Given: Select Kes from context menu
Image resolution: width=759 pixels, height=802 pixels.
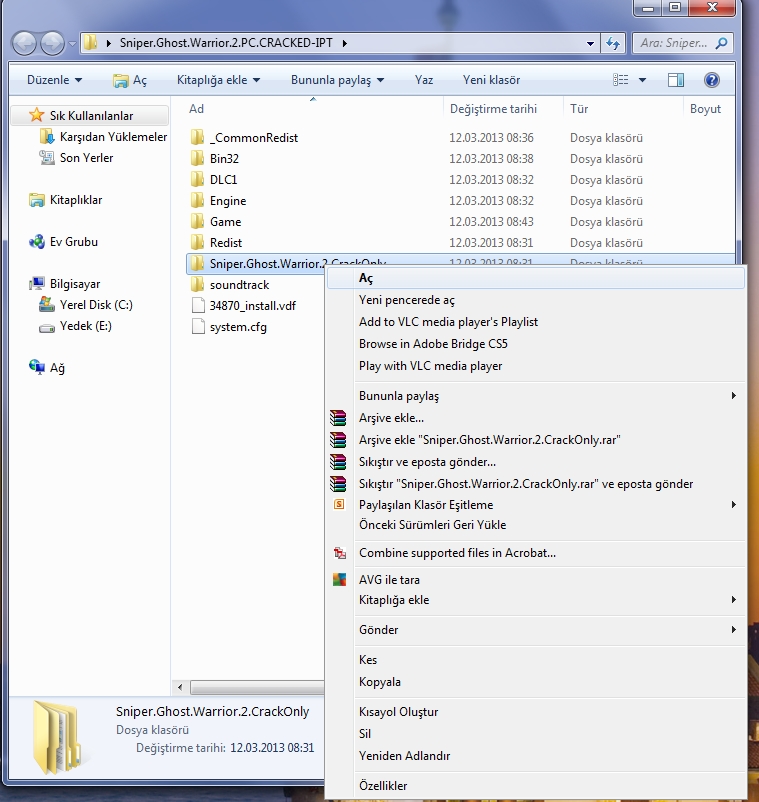Looking at the screenshot, I should [x=535, y=660].
